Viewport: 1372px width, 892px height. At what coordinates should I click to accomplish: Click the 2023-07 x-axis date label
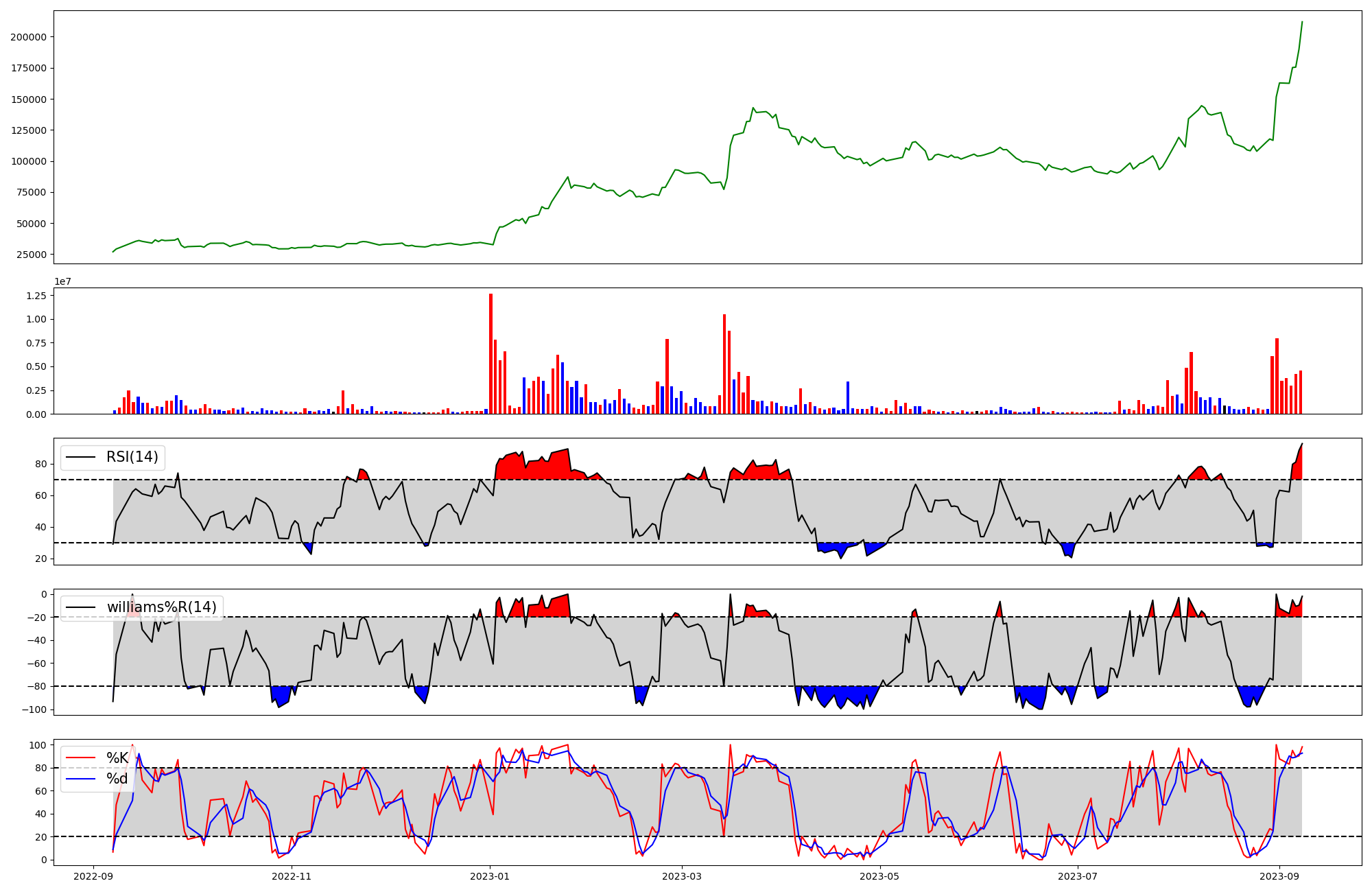point(1078,876)
